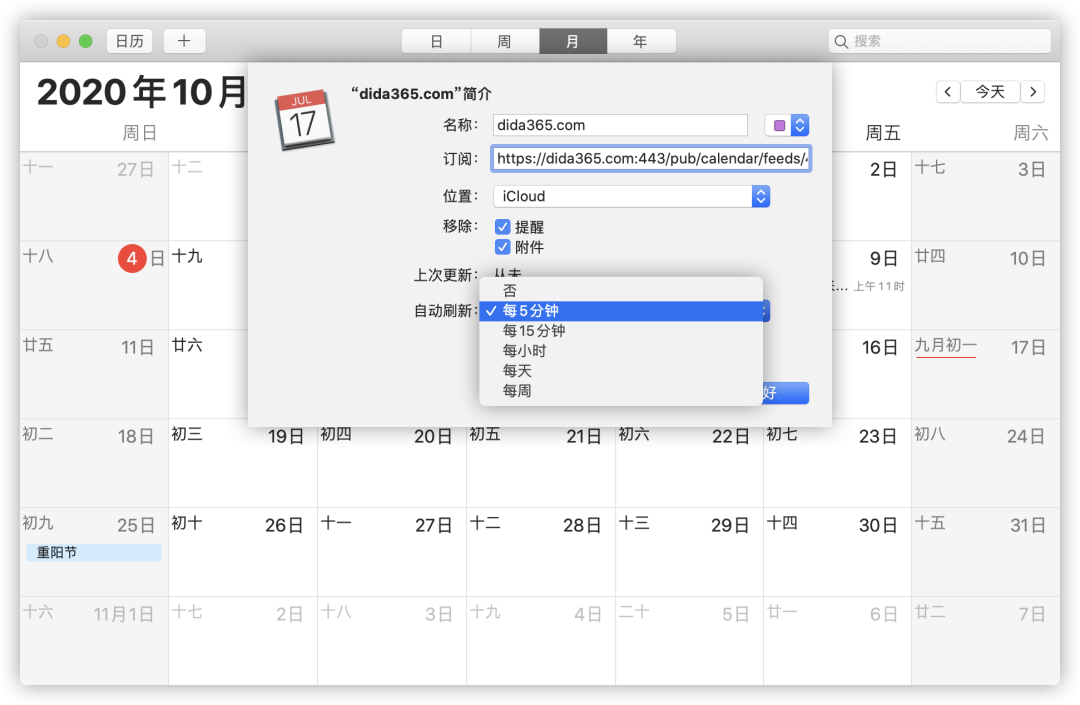Open the 日历 calendars list button
The width and height of the screenshot is (1080, 705).
(x=129, y=41)
